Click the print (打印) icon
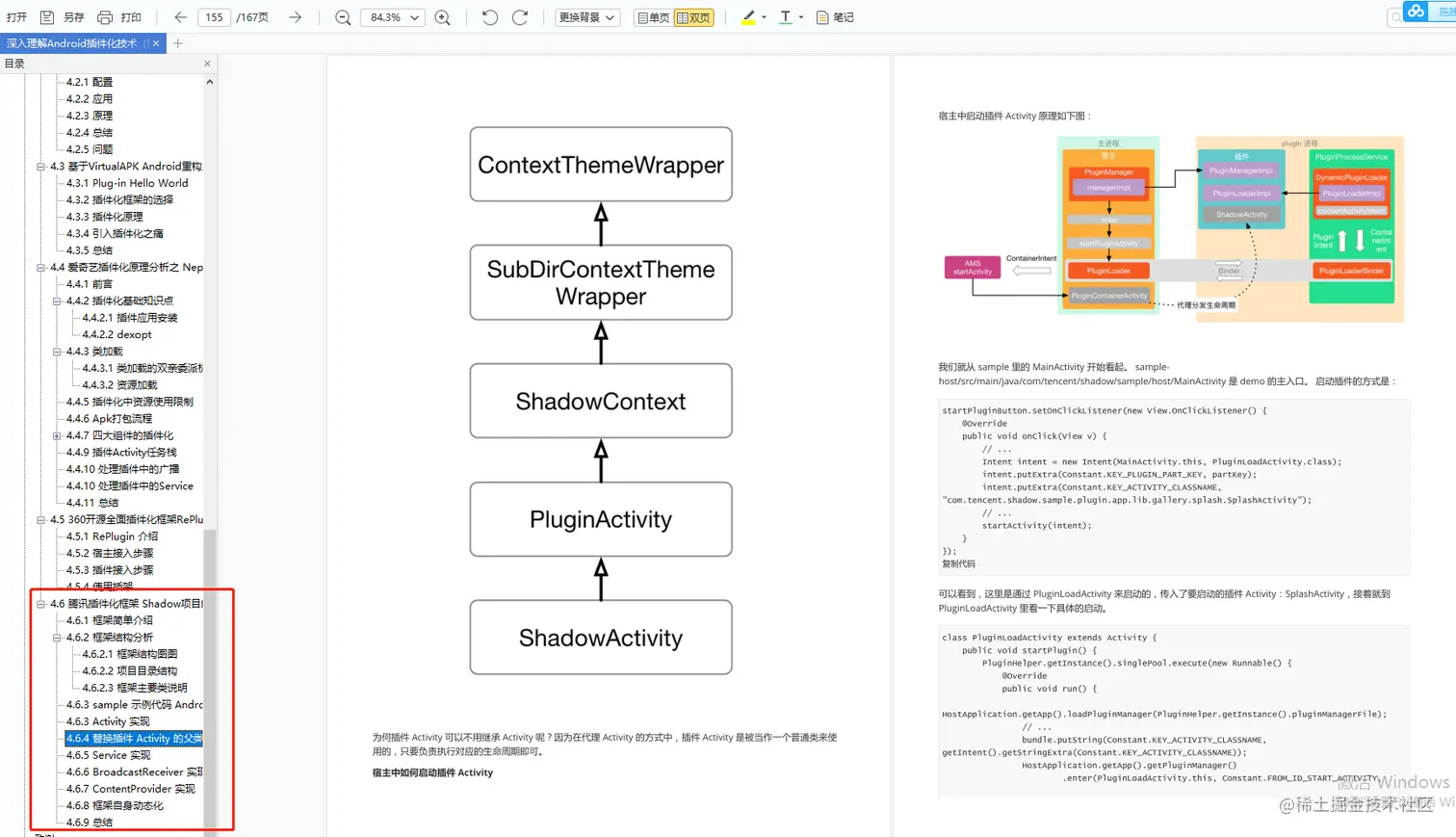Viewport: 1456px width, 837px height. [105, 17]
